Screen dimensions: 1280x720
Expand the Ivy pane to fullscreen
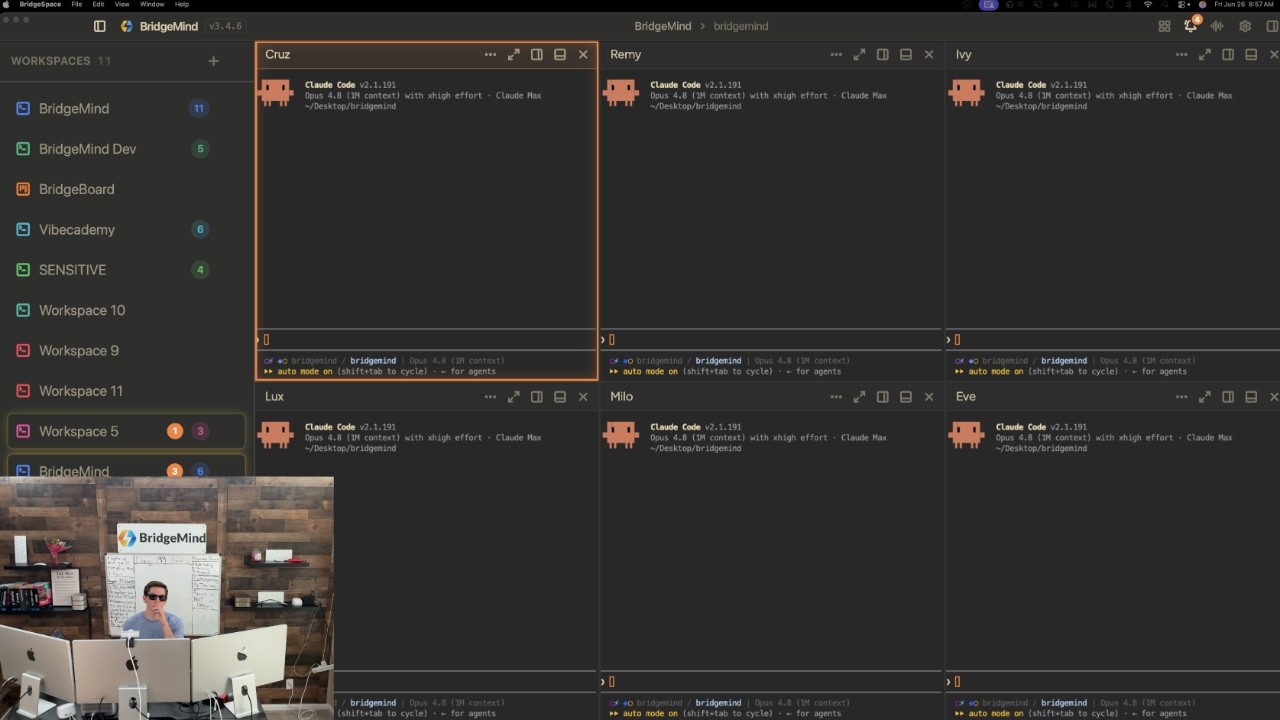(1205, 55)
